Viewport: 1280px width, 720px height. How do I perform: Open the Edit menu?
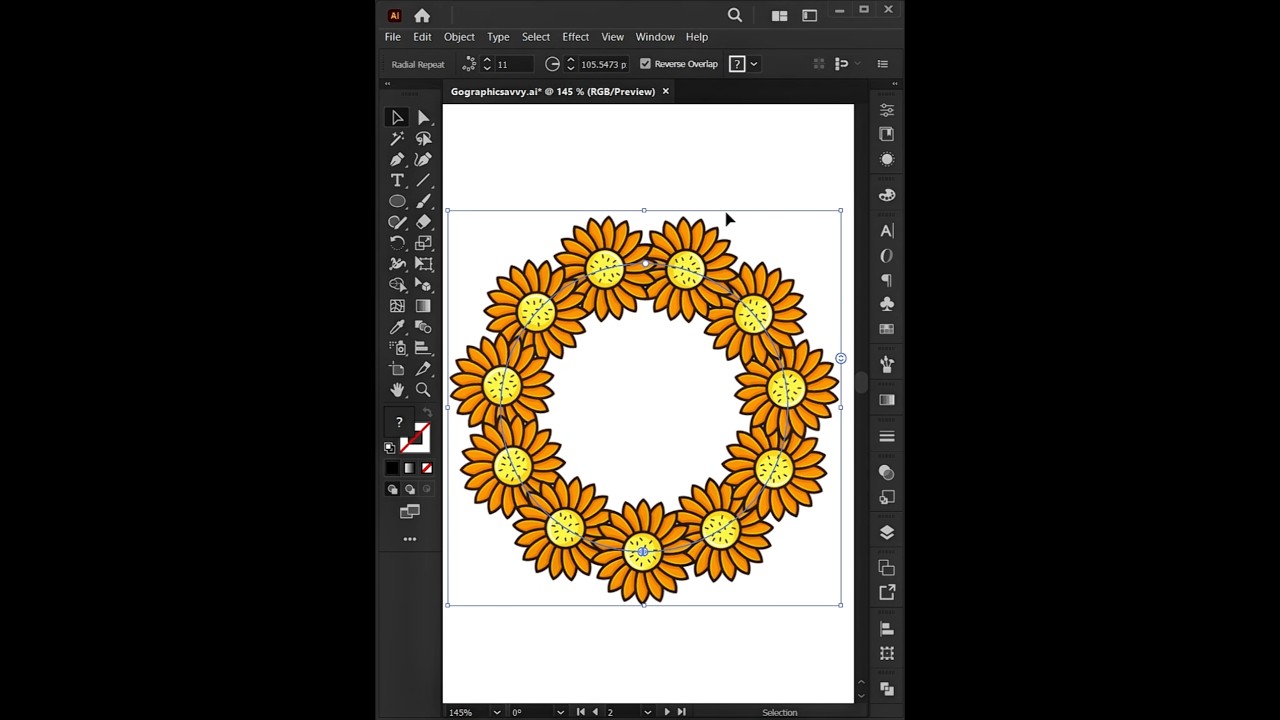(422, 37)
